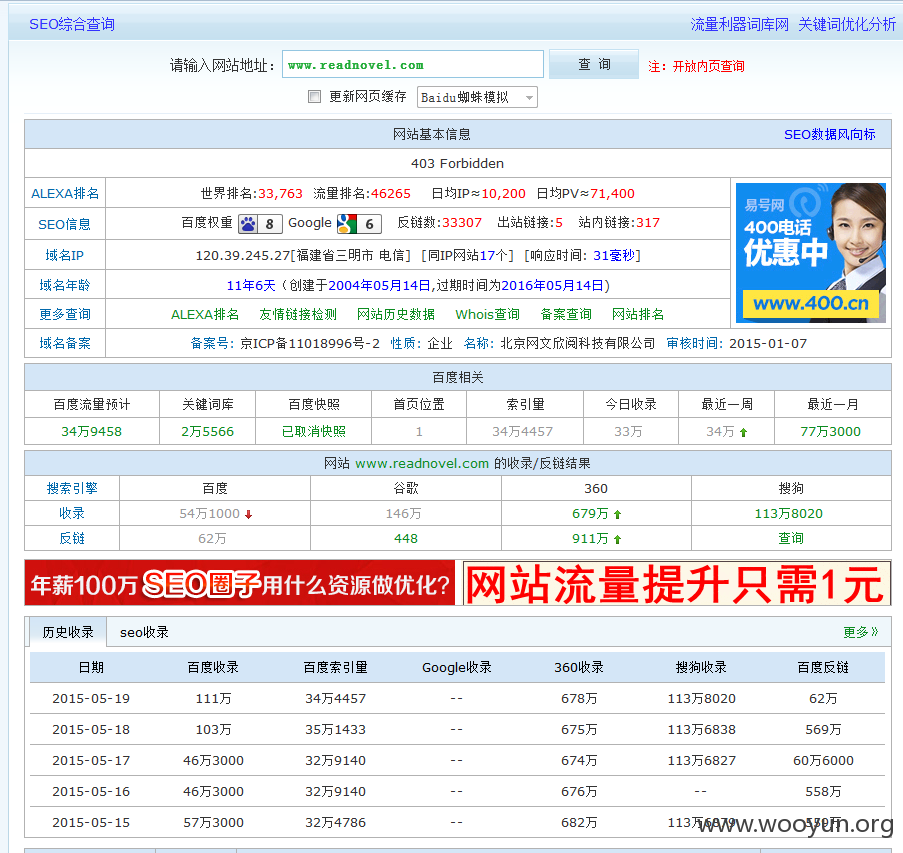Viewport: 903px width, 853px height.
Task: Click the response time 31毫秒 value
Action: click(614, 256)
